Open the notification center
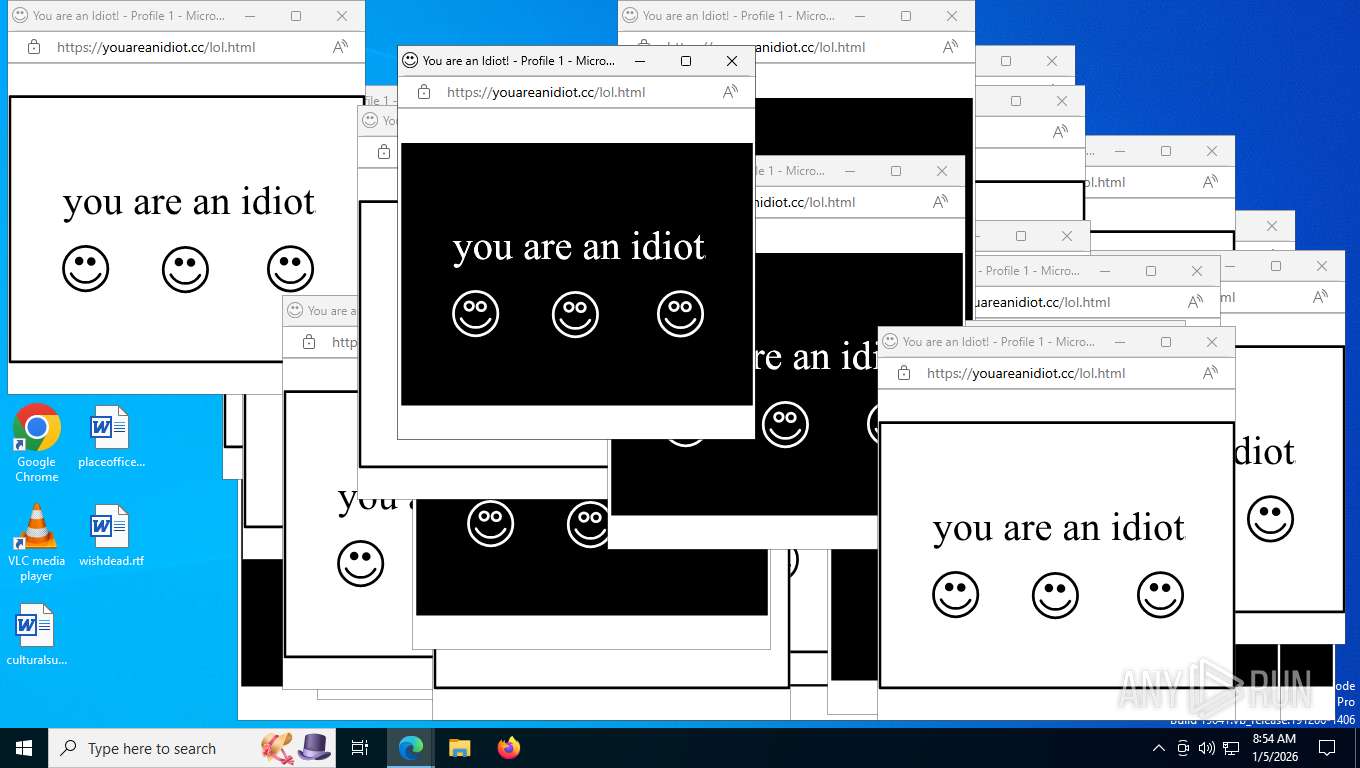This screenshot has width=1360, height=768. (1327, 748)
